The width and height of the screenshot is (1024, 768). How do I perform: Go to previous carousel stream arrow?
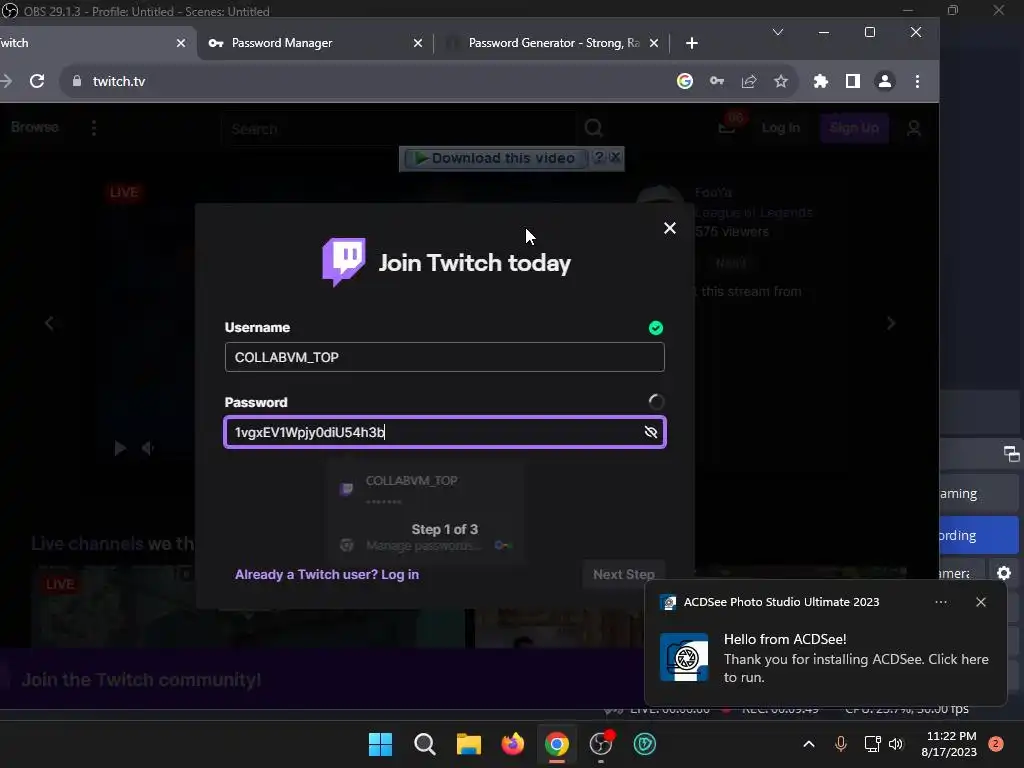tap(49, 323)
